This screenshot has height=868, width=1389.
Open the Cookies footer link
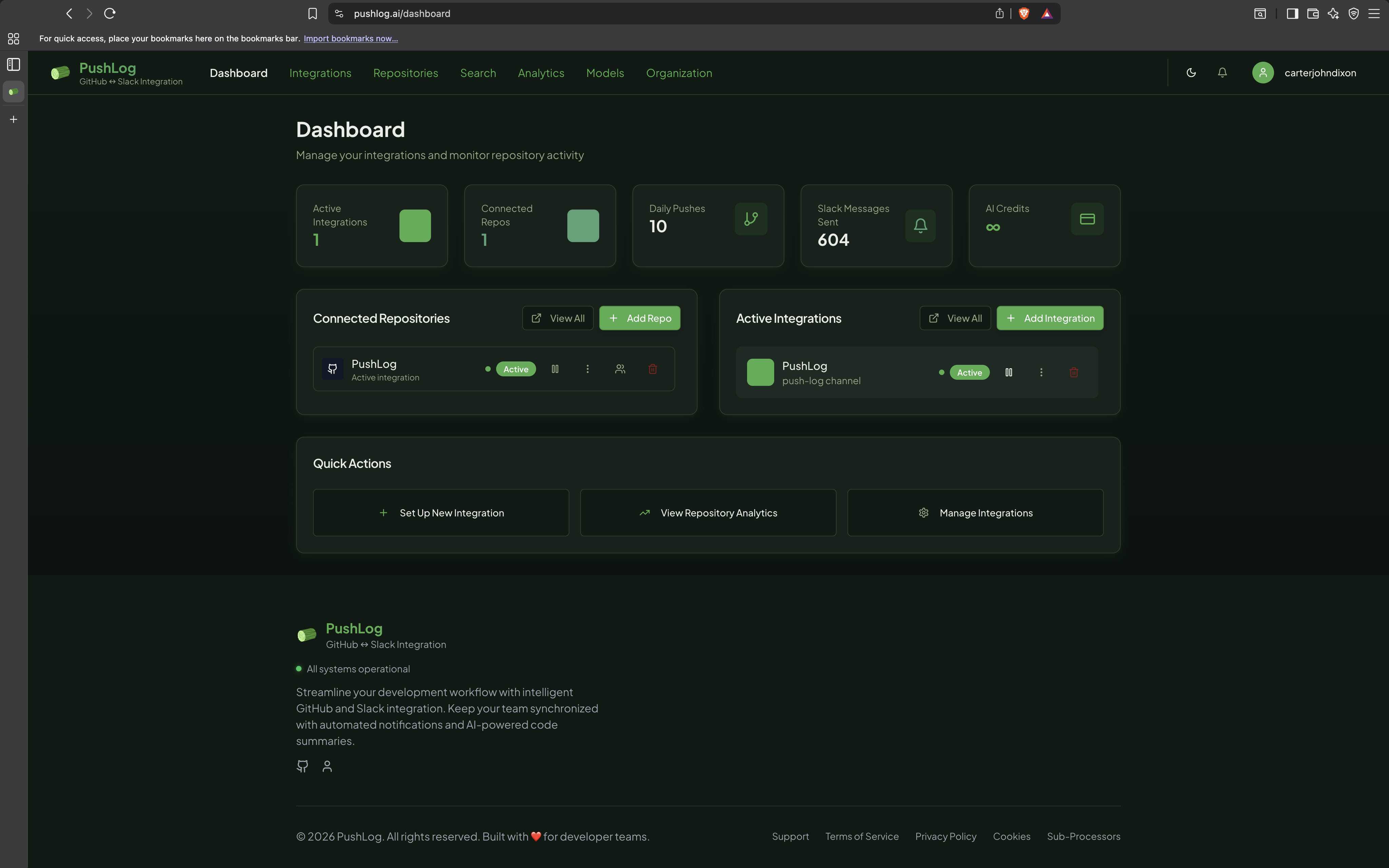click(x=1011, y=836)
